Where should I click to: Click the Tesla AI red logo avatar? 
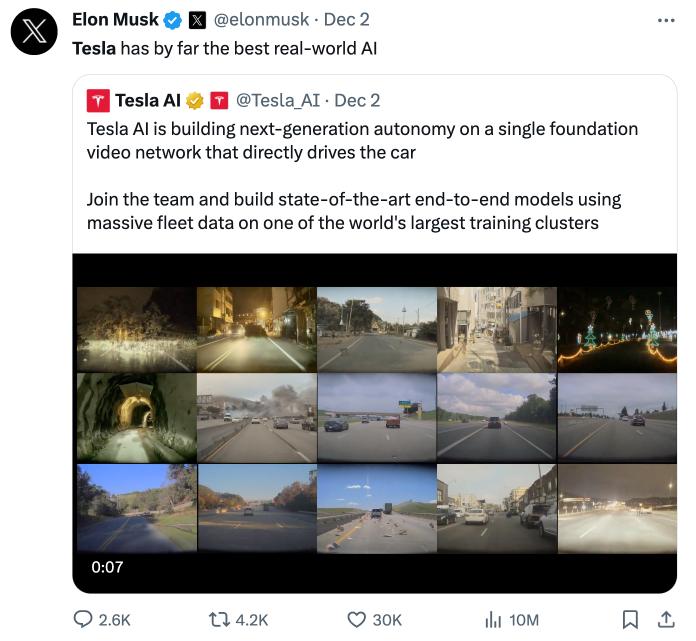[98, 100]
